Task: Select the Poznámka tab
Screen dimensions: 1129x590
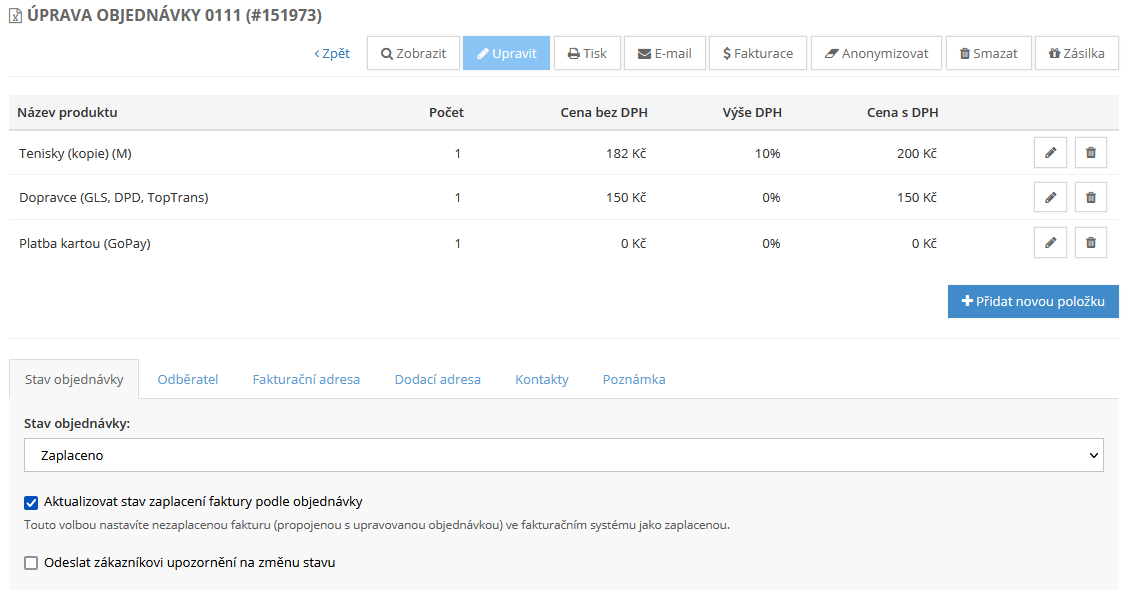Action: point(633,379)
